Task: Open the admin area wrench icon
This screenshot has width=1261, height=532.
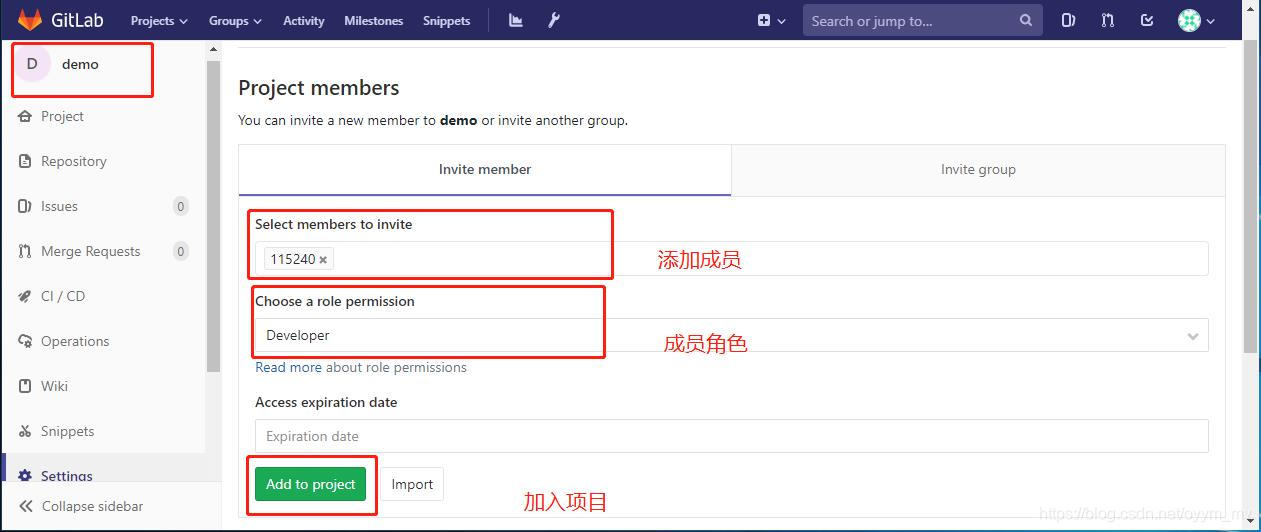Action: point(553,20)
